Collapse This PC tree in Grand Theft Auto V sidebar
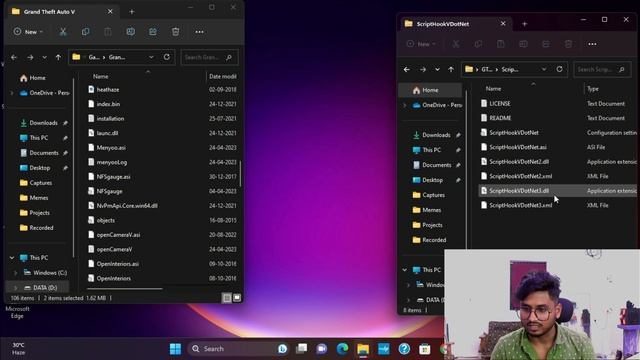 [12, 258]
